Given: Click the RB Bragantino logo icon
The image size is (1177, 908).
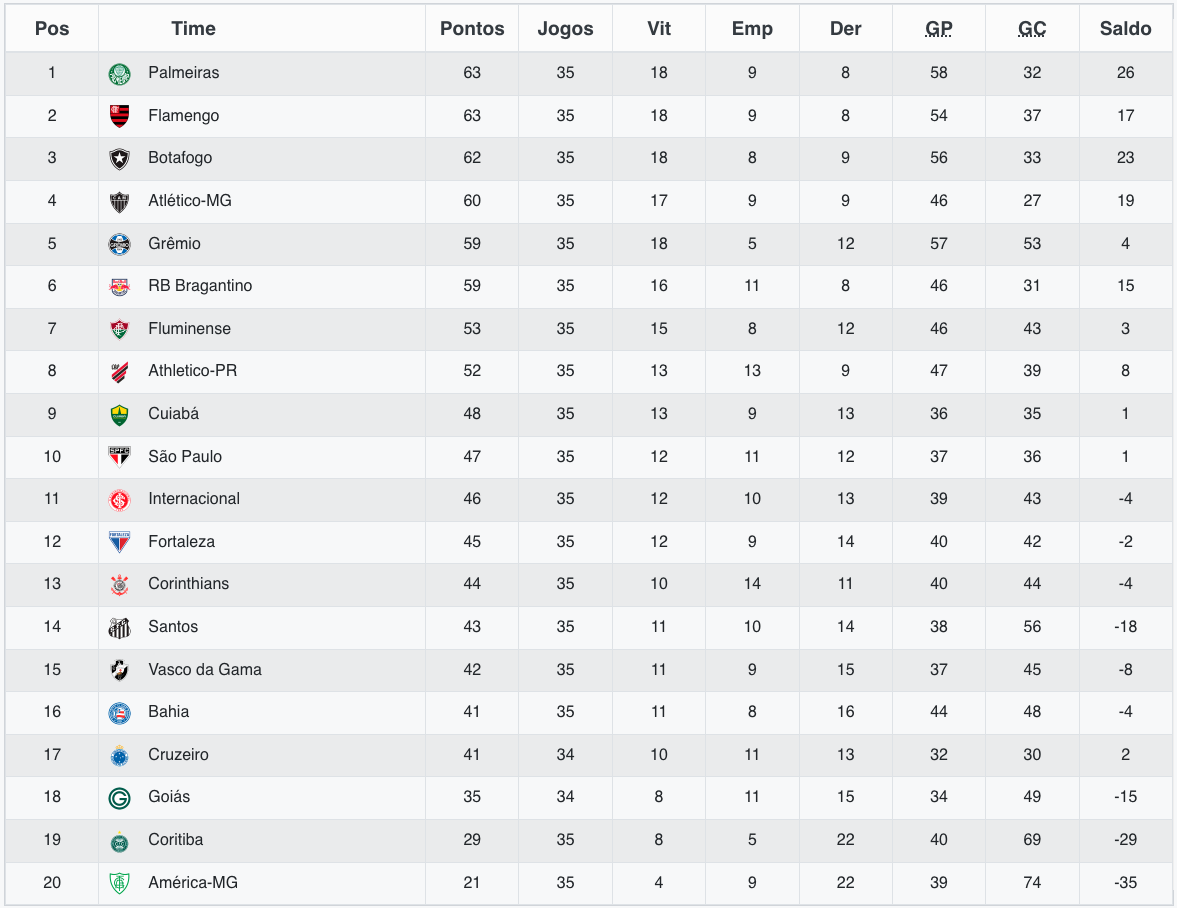Looking at the screenshot, I should tap(119, 286).
